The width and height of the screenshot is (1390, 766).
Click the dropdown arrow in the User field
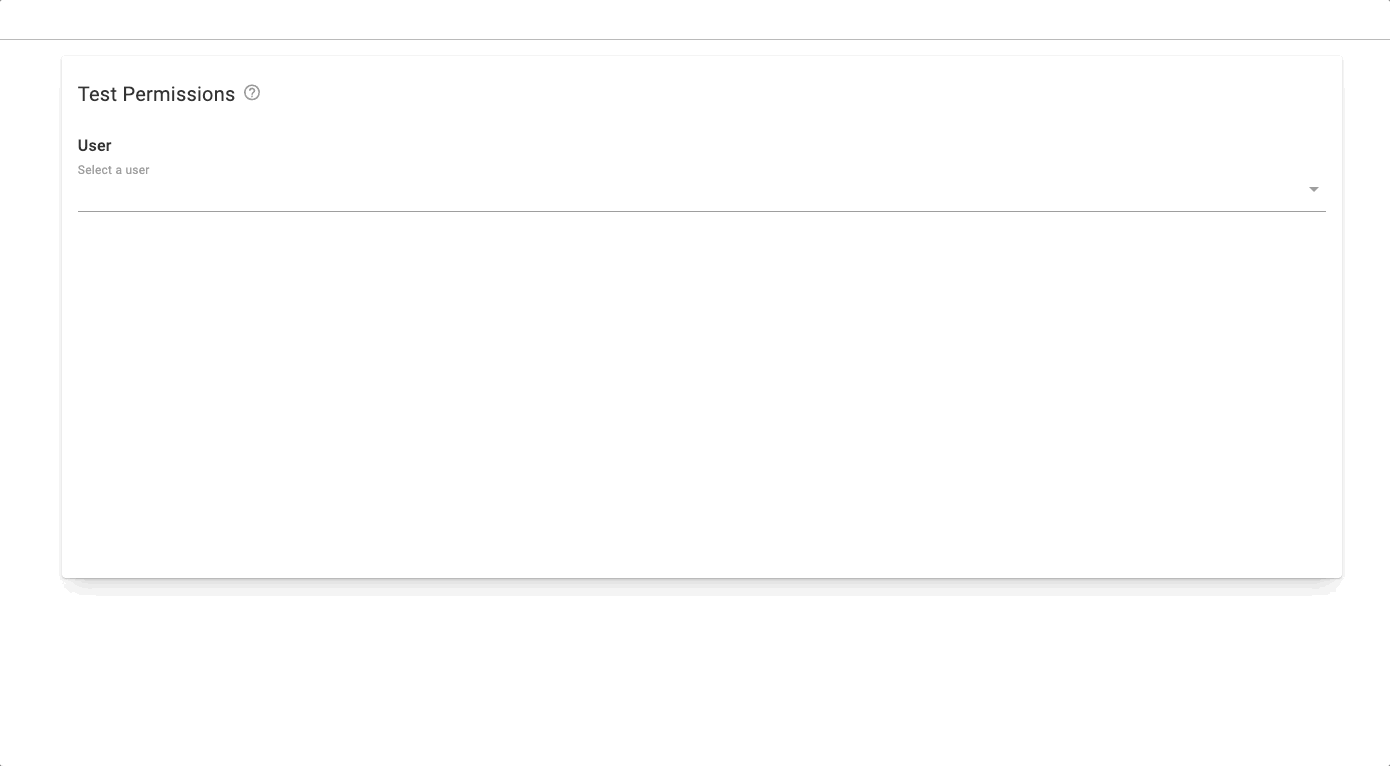[1314, 189]
